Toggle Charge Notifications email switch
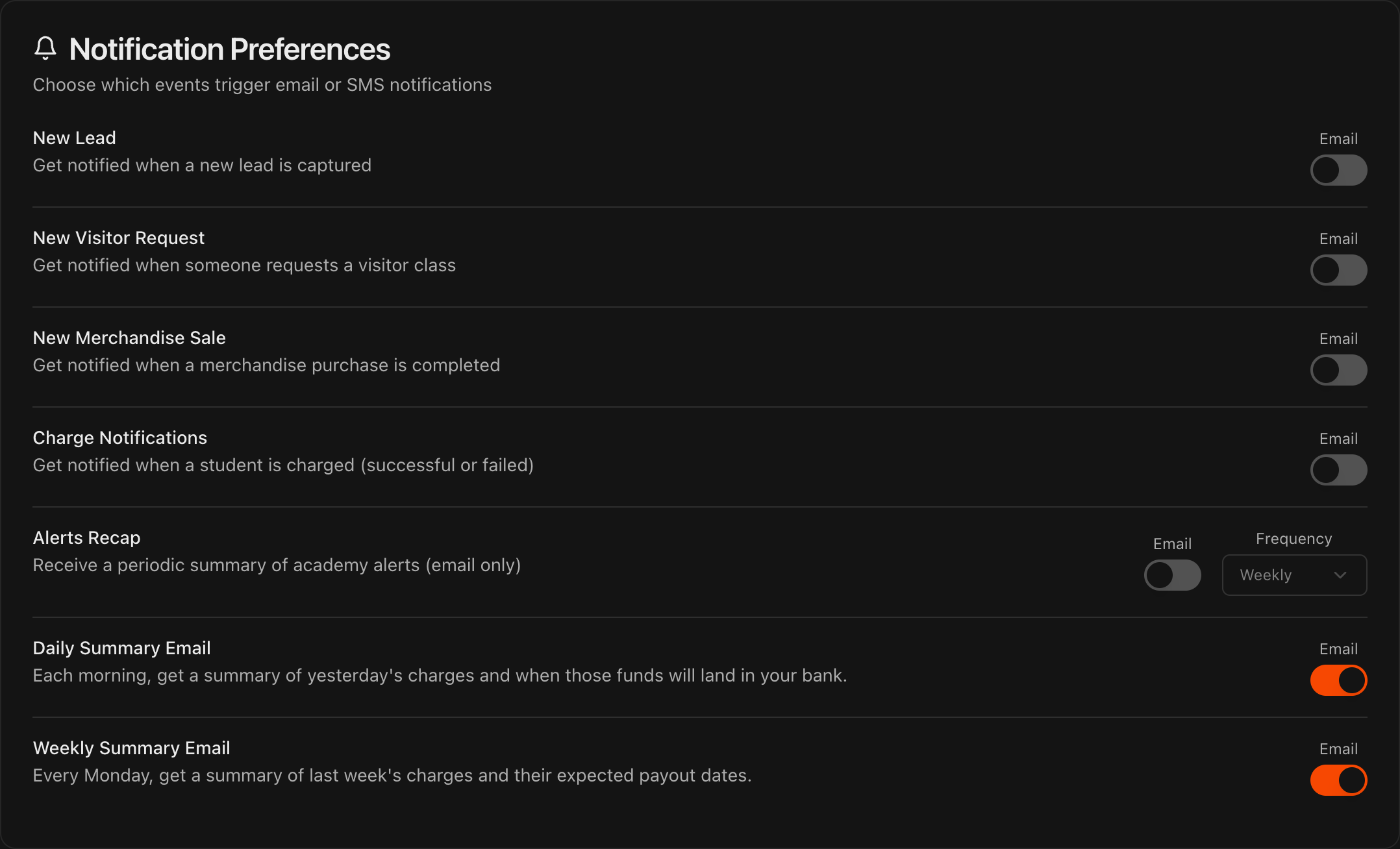The height and width of the screenshot is (849, 1400). pyautogui.click(x=1338, y=470)
